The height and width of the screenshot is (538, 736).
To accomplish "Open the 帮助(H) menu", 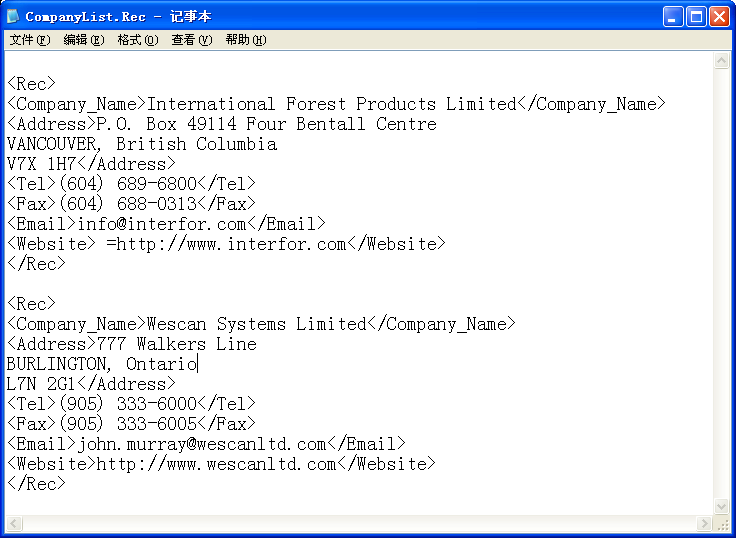I will point(245,40).
